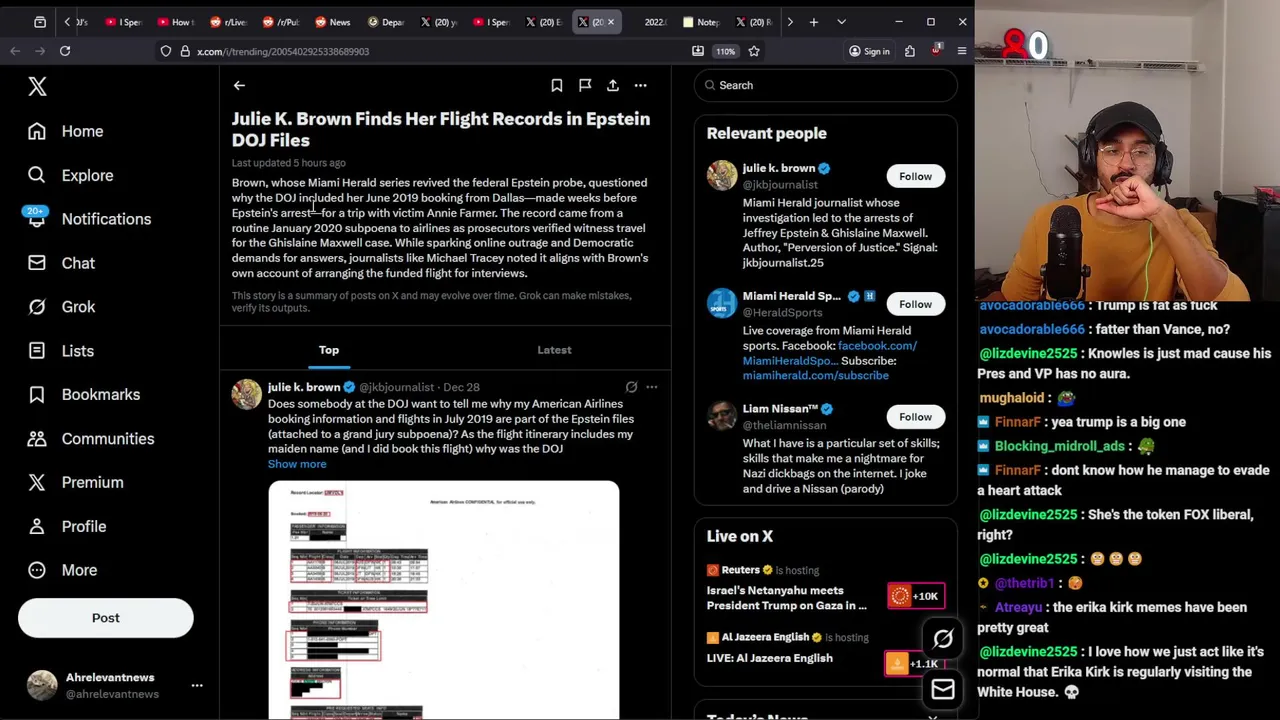Screen dimensions: 1280x720
Task: Click the Dec 28 post timestamp
Action: pyautogui.click(x=461, y=387)
